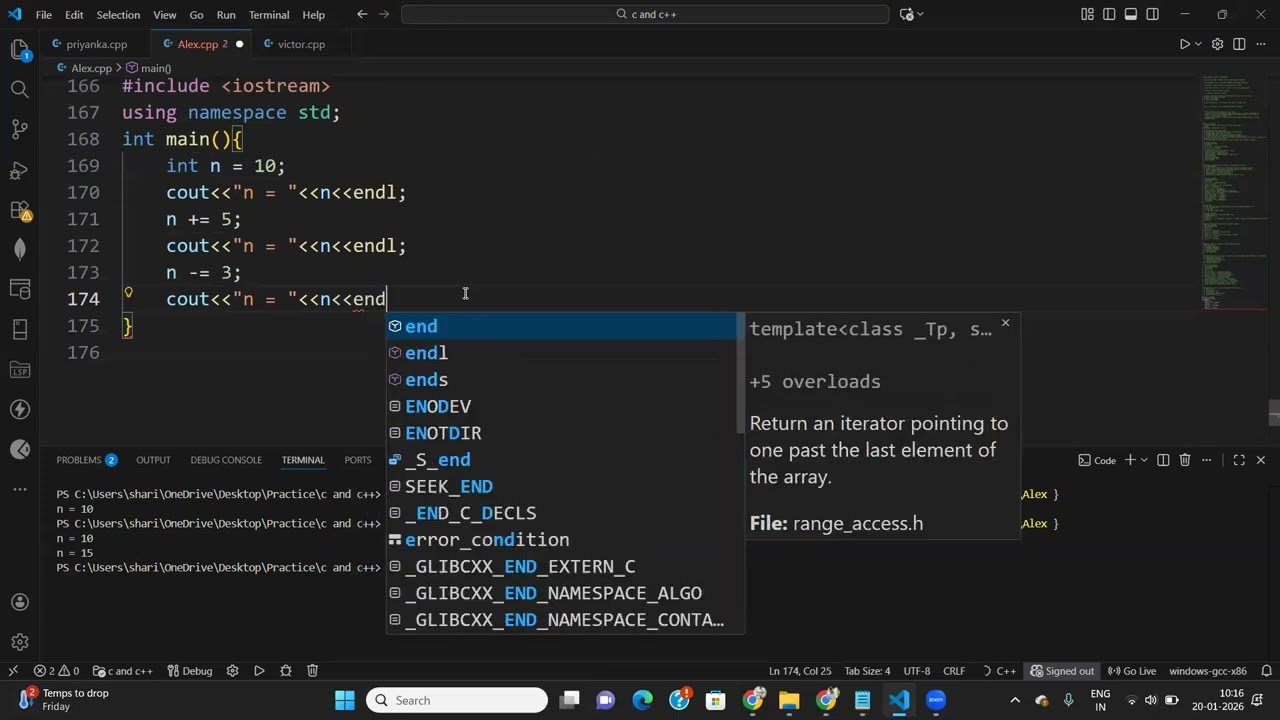Click the command center search box

click(645, 14)
